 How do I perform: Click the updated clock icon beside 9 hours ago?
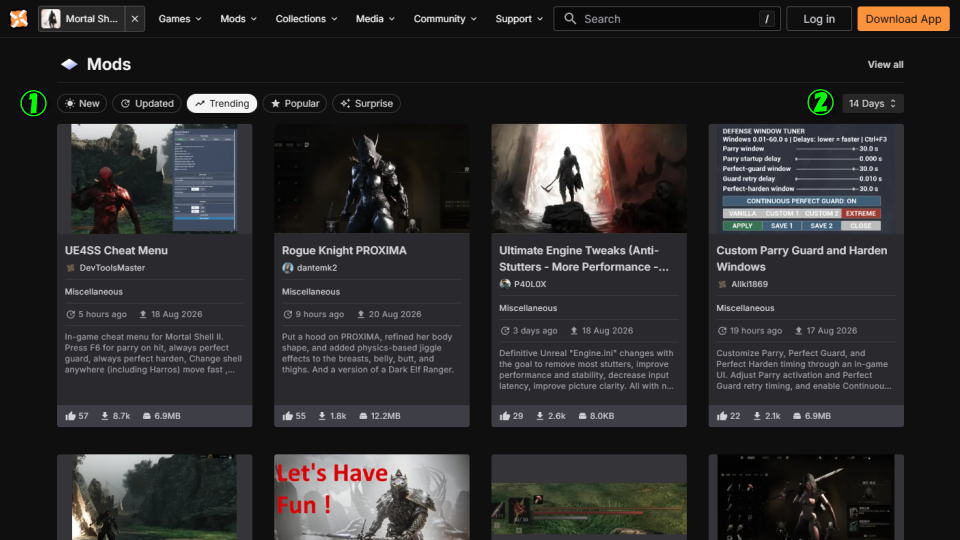pyautogui.click(x=288, y=314)
